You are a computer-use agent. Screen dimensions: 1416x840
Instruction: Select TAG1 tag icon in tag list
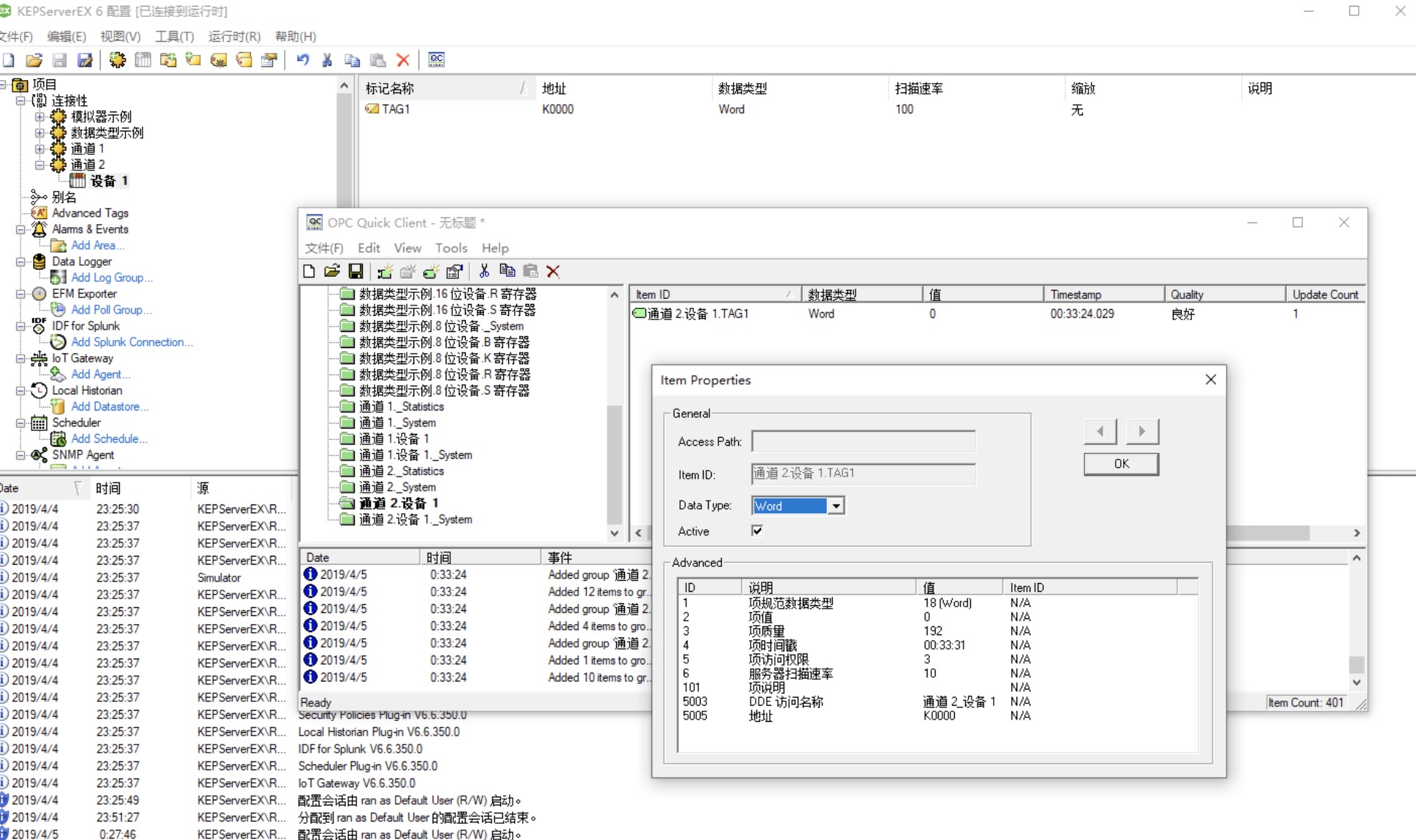click(x=372, y=109)
